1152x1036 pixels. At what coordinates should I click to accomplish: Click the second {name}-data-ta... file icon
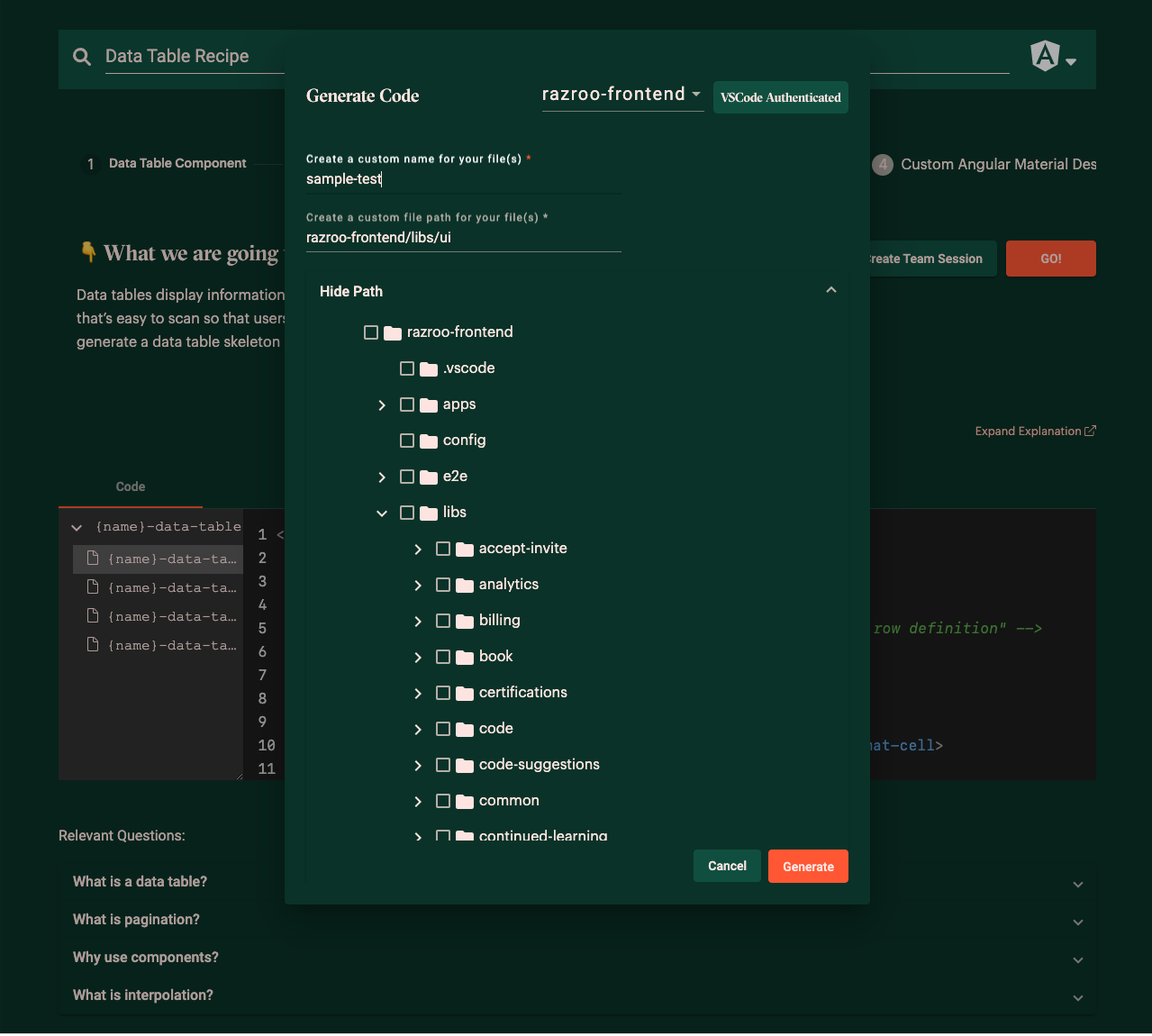92,587
